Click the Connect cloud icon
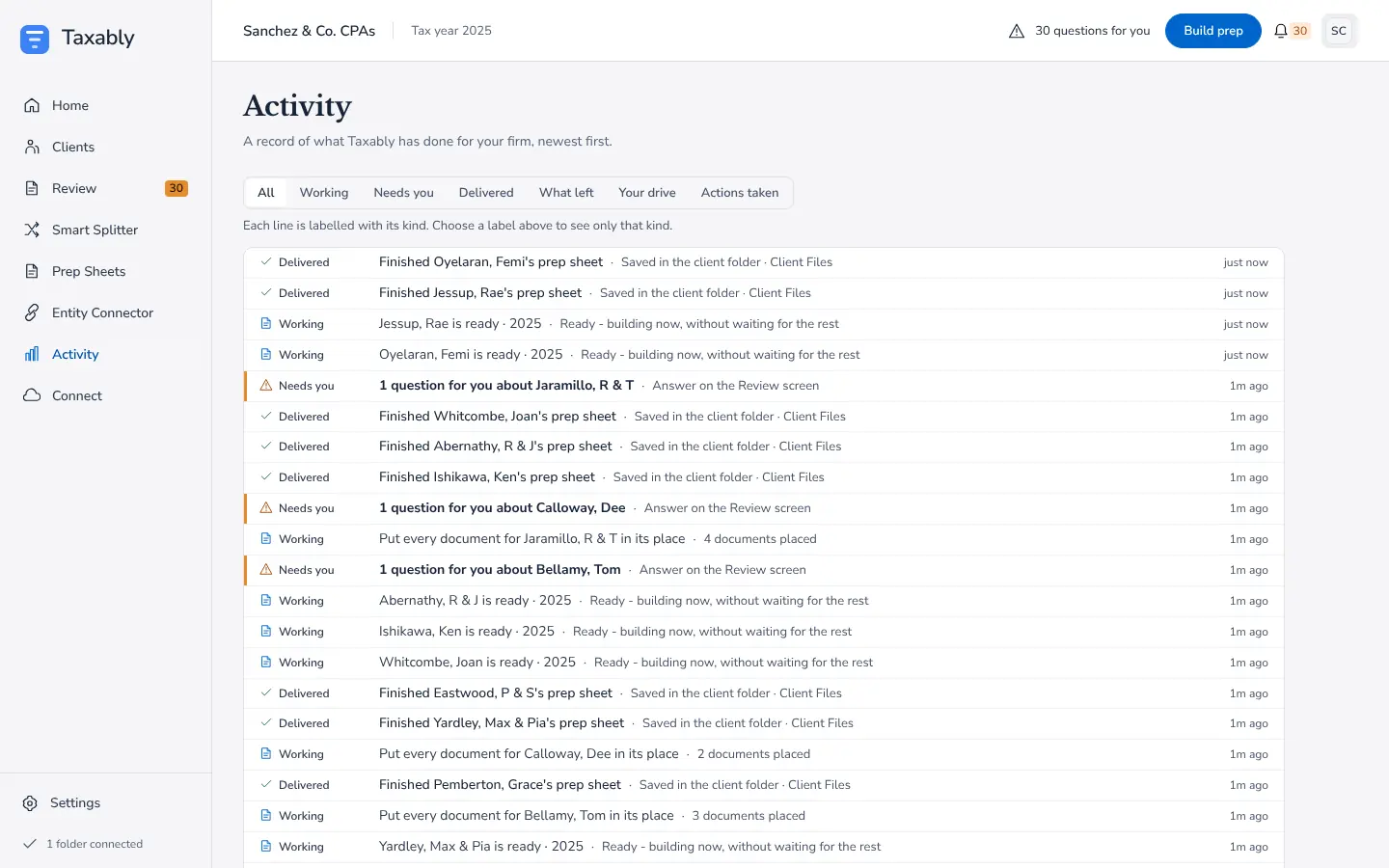 pyautogui.click(x=32, y=395)
